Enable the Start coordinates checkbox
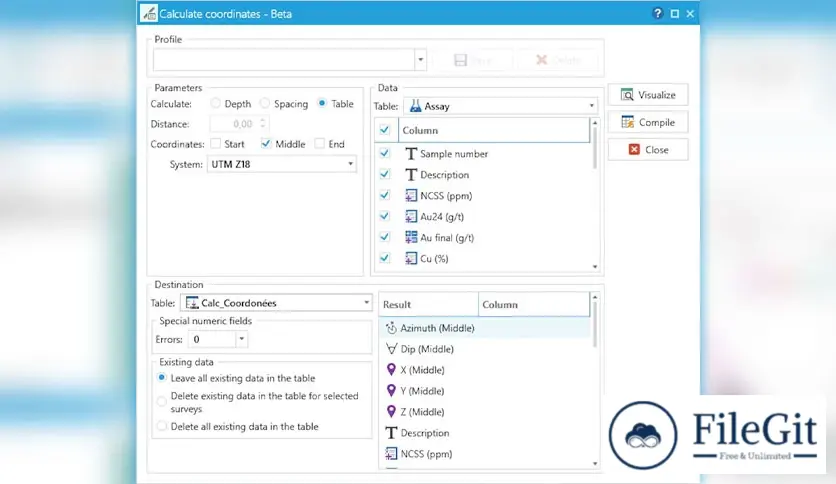This screenshot has height=484, width=836. point(215,143)
